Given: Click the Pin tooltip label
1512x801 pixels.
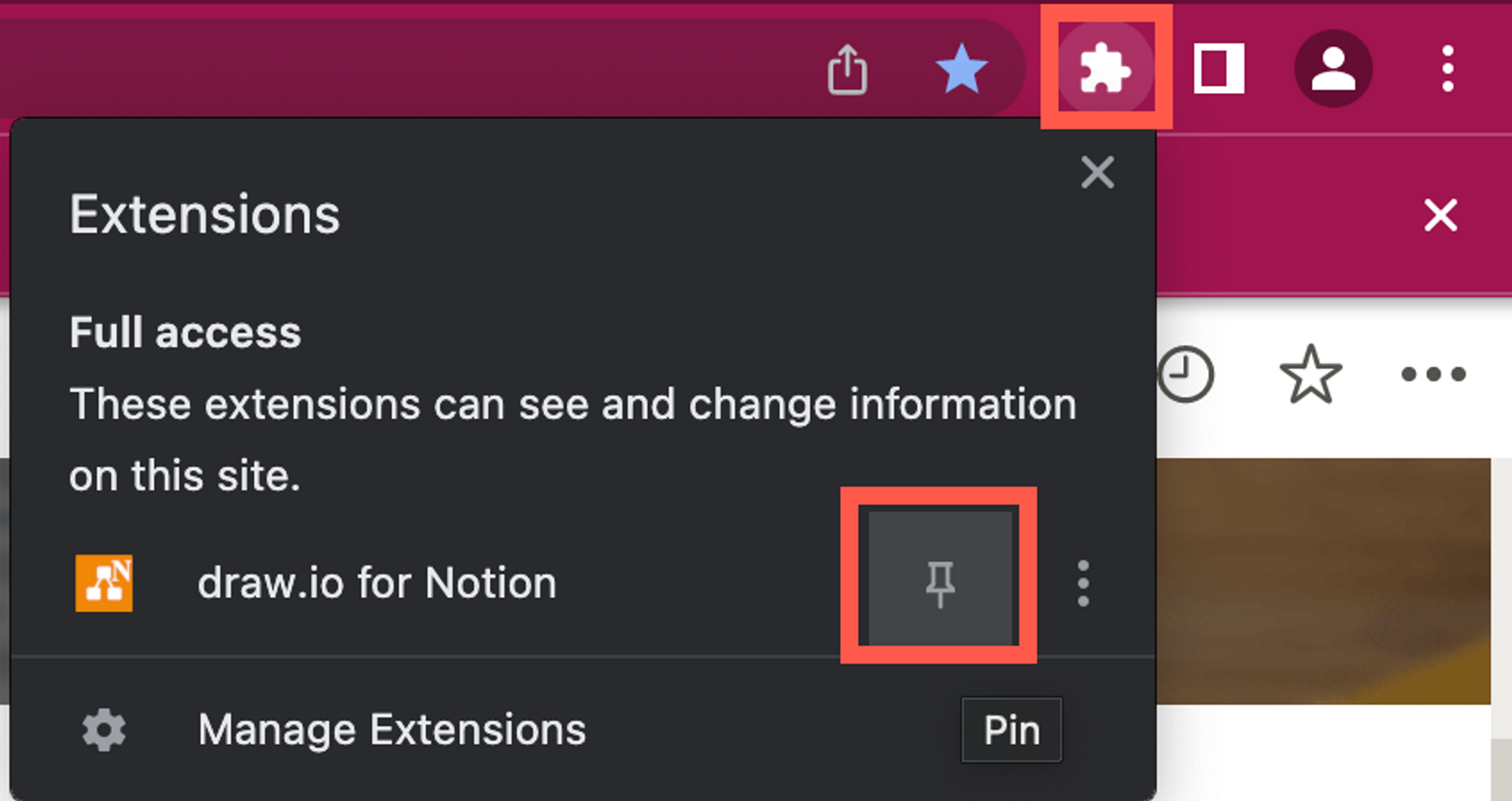Looking at the screenshot, I should pos(1011,729).
